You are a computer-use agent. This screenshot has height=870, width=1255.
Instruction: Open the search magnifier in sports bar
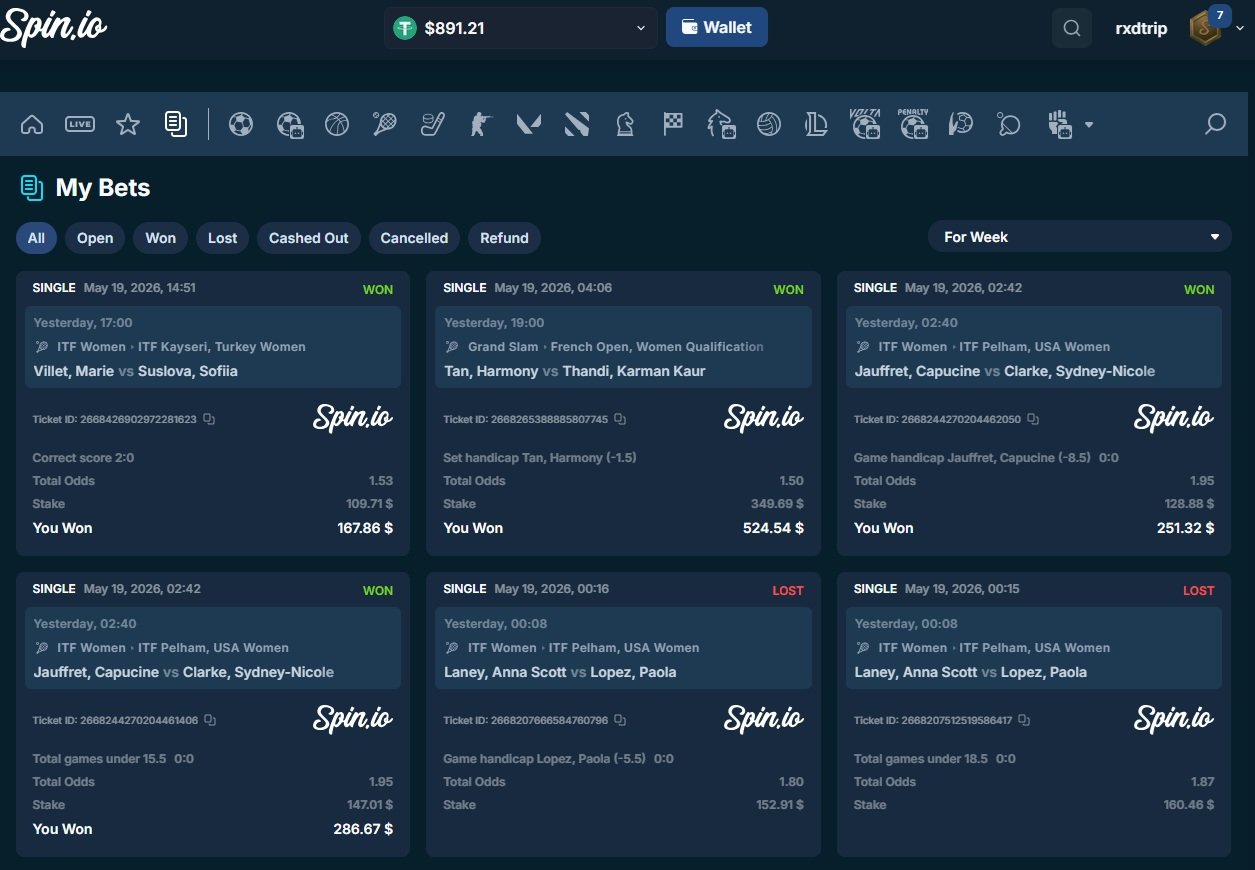pyautogui.click(x=1216, y=124)
